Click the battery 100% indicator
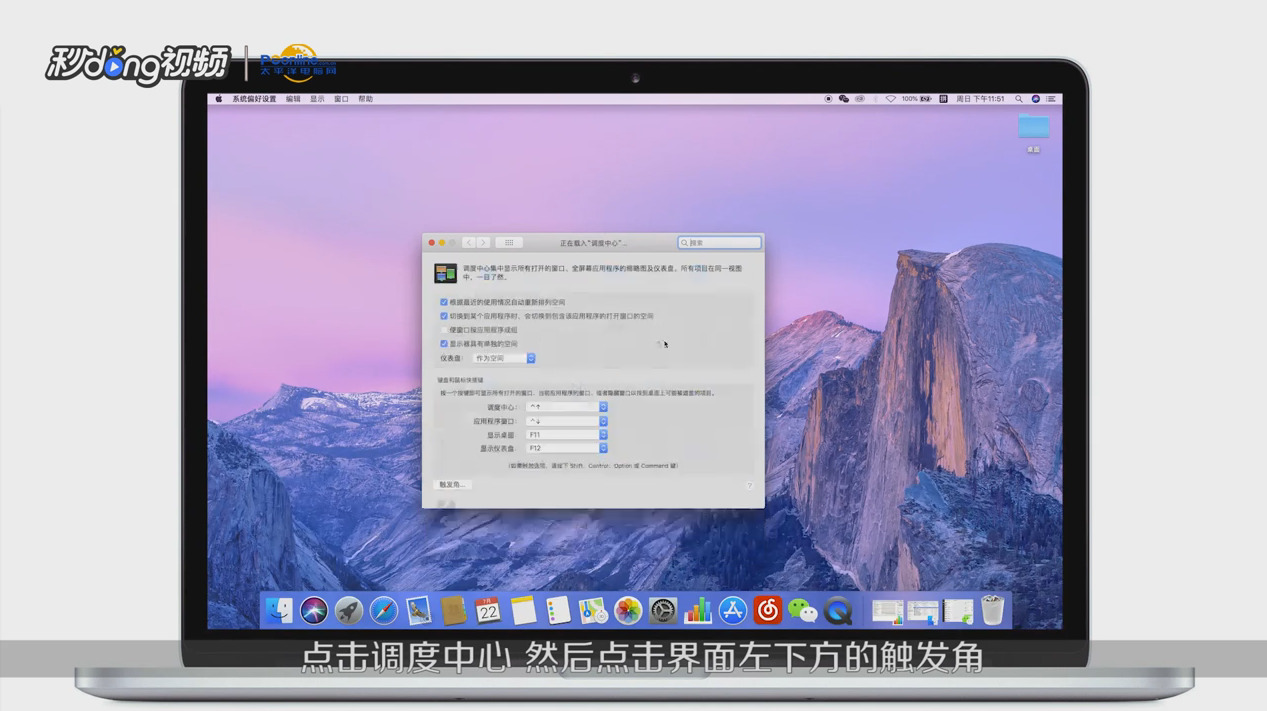 click(917, 99)
